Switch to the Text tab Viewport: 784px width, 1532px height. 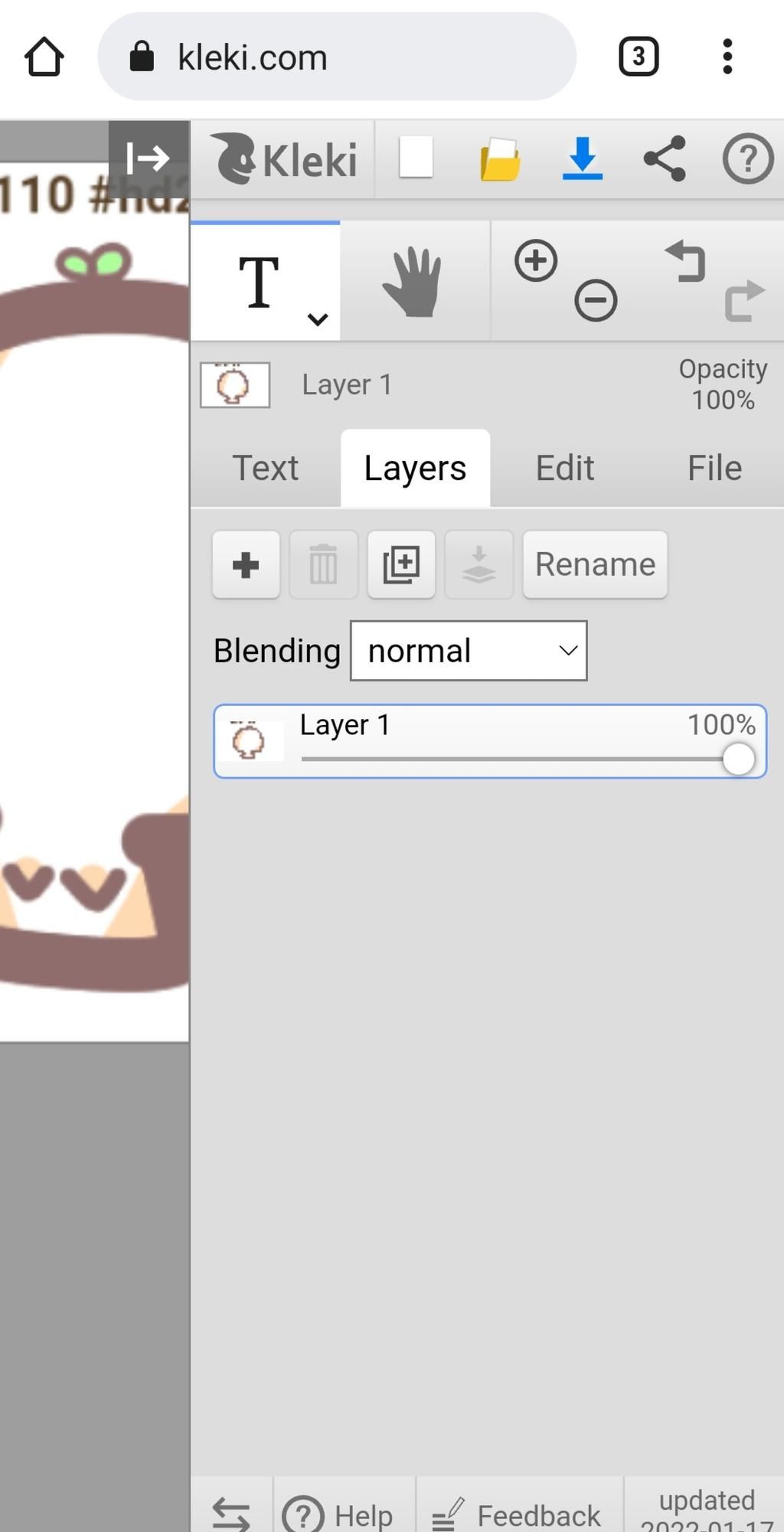265,468
